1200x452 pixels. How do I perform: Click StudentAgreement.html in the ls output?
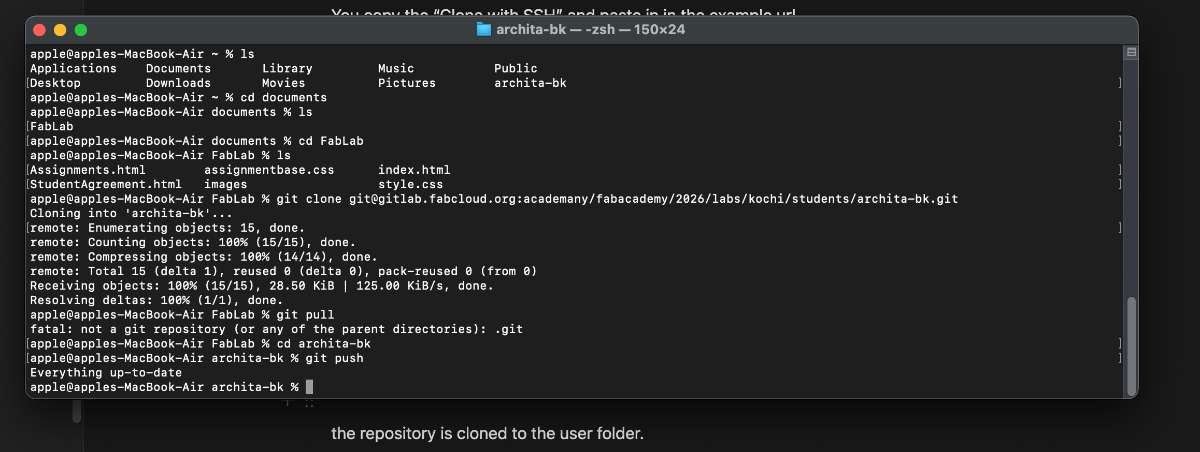106,184
